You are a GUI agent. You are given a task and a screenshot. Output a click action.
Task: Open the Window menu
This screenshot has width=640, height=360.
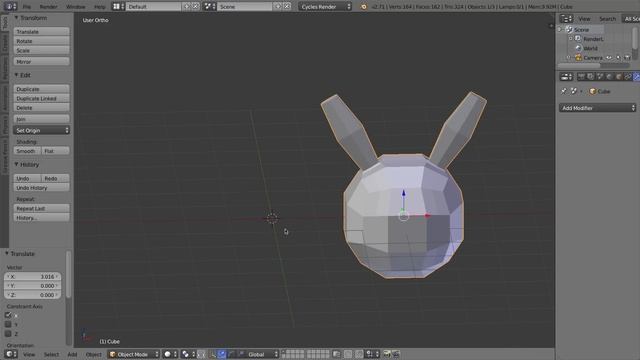[76, 7]
